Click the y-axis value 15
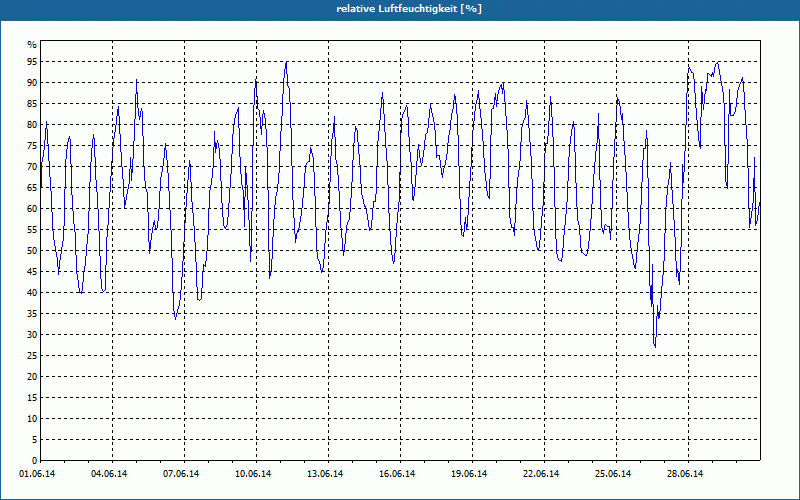Screen dimensions: 800x500 tap(32, 397)
